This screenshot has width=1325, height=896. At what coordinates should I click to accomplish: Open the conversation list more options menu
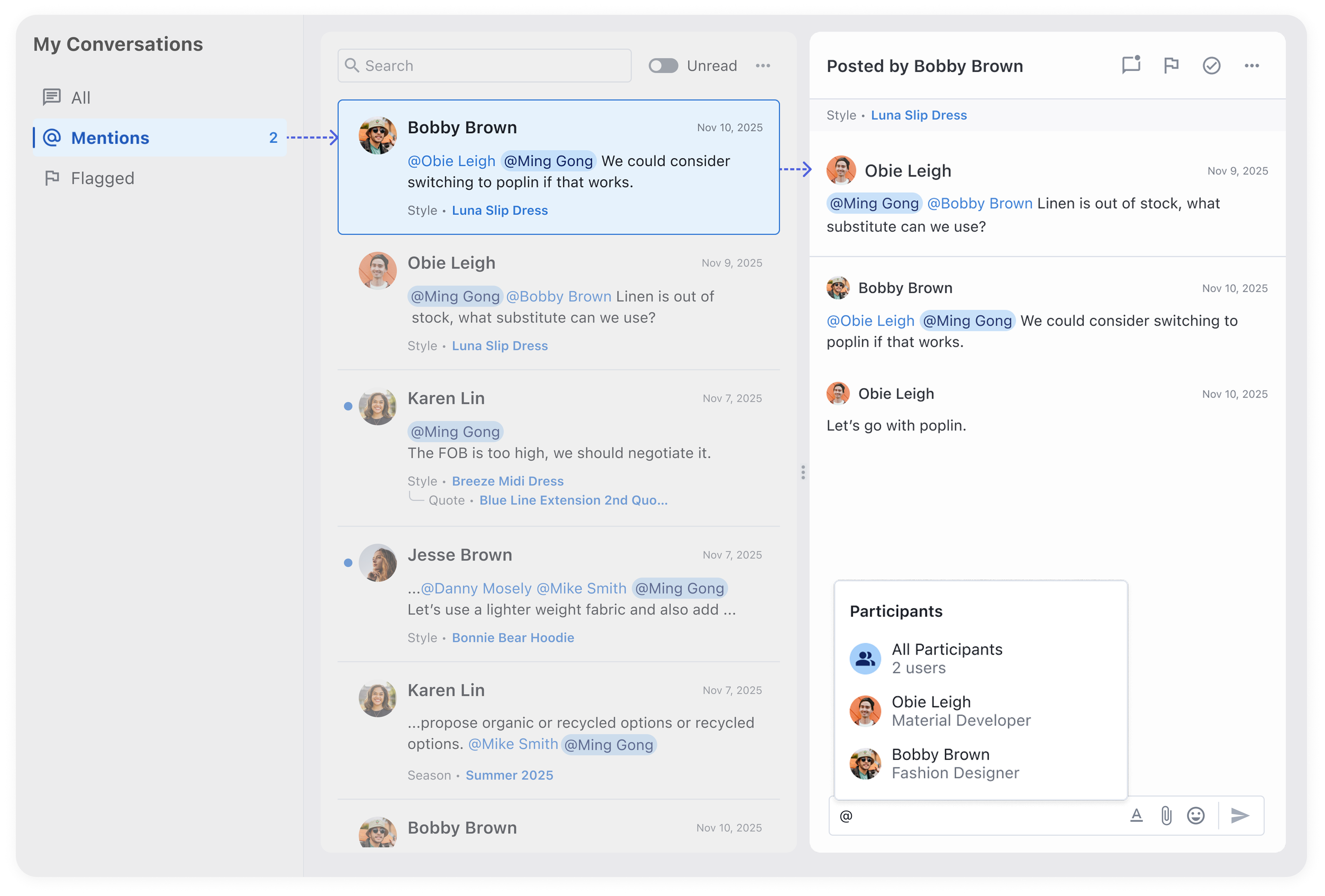point(763,66)
